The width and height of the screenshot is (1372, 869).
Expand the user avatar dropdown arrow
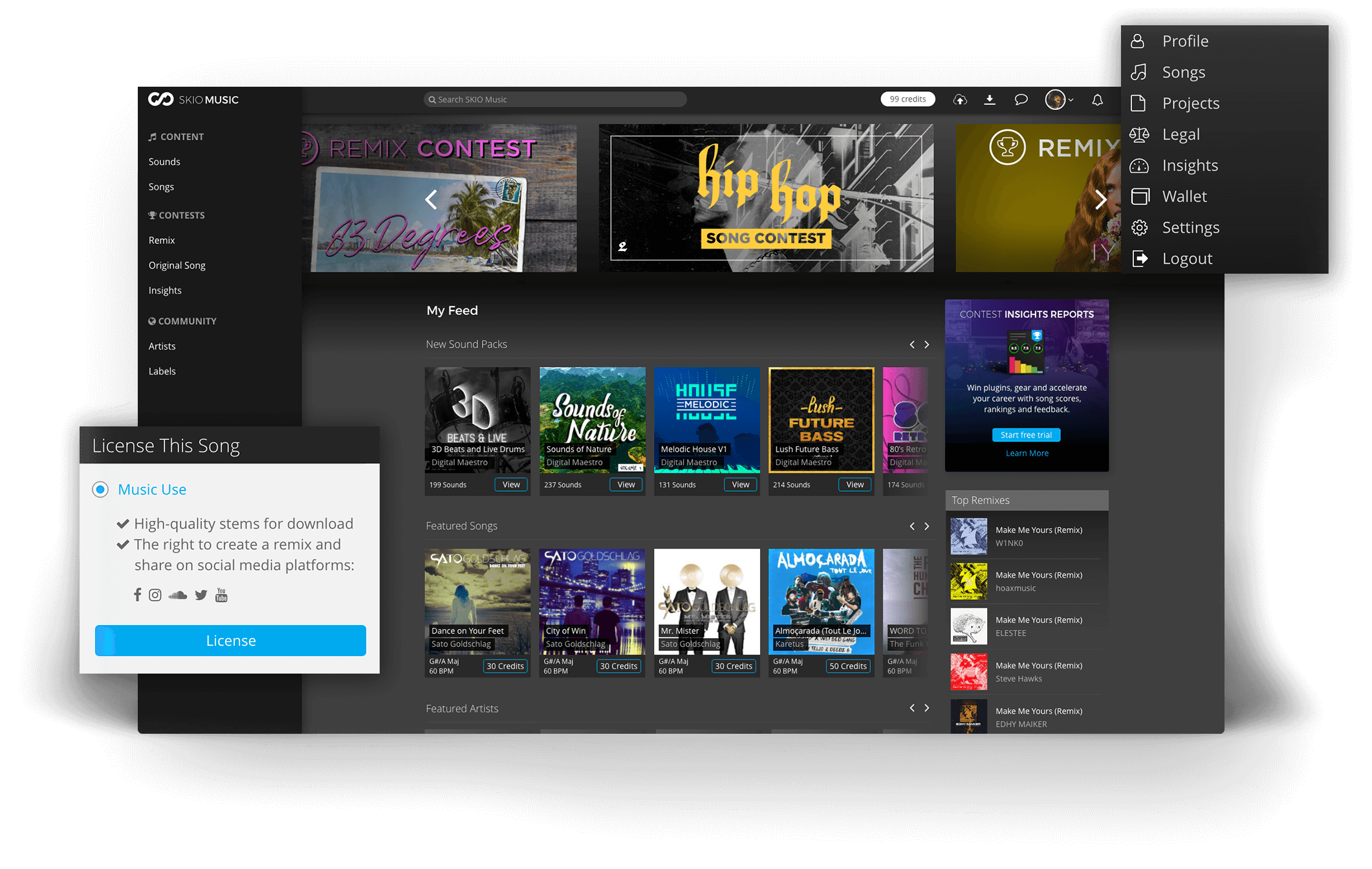(x=1071, y=100)
